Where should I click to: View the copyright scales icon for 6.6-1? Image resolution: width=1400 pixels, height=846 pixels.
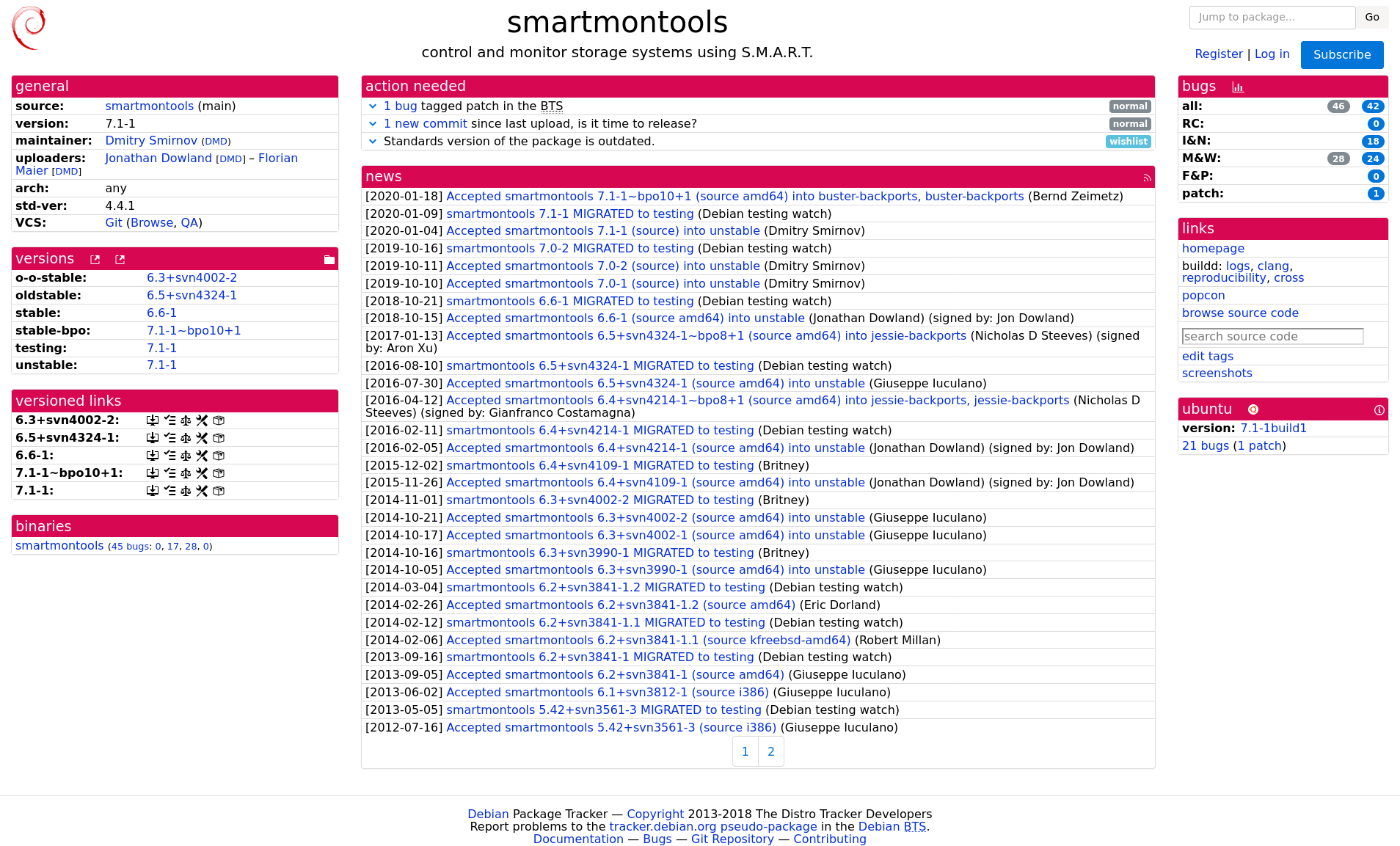(186, 456)
